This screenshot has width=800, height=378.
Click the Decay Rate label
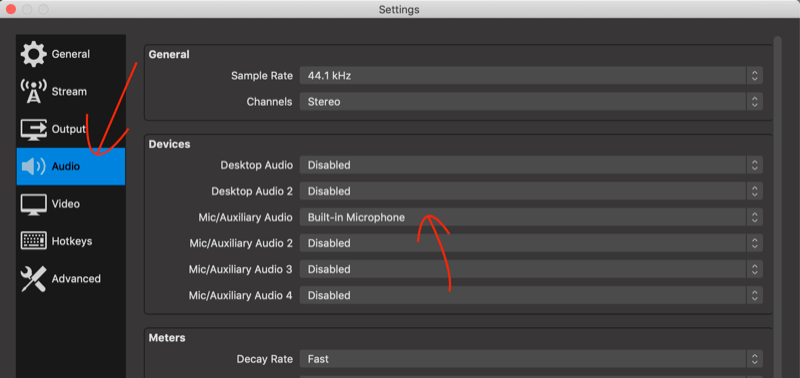point(265,360)
